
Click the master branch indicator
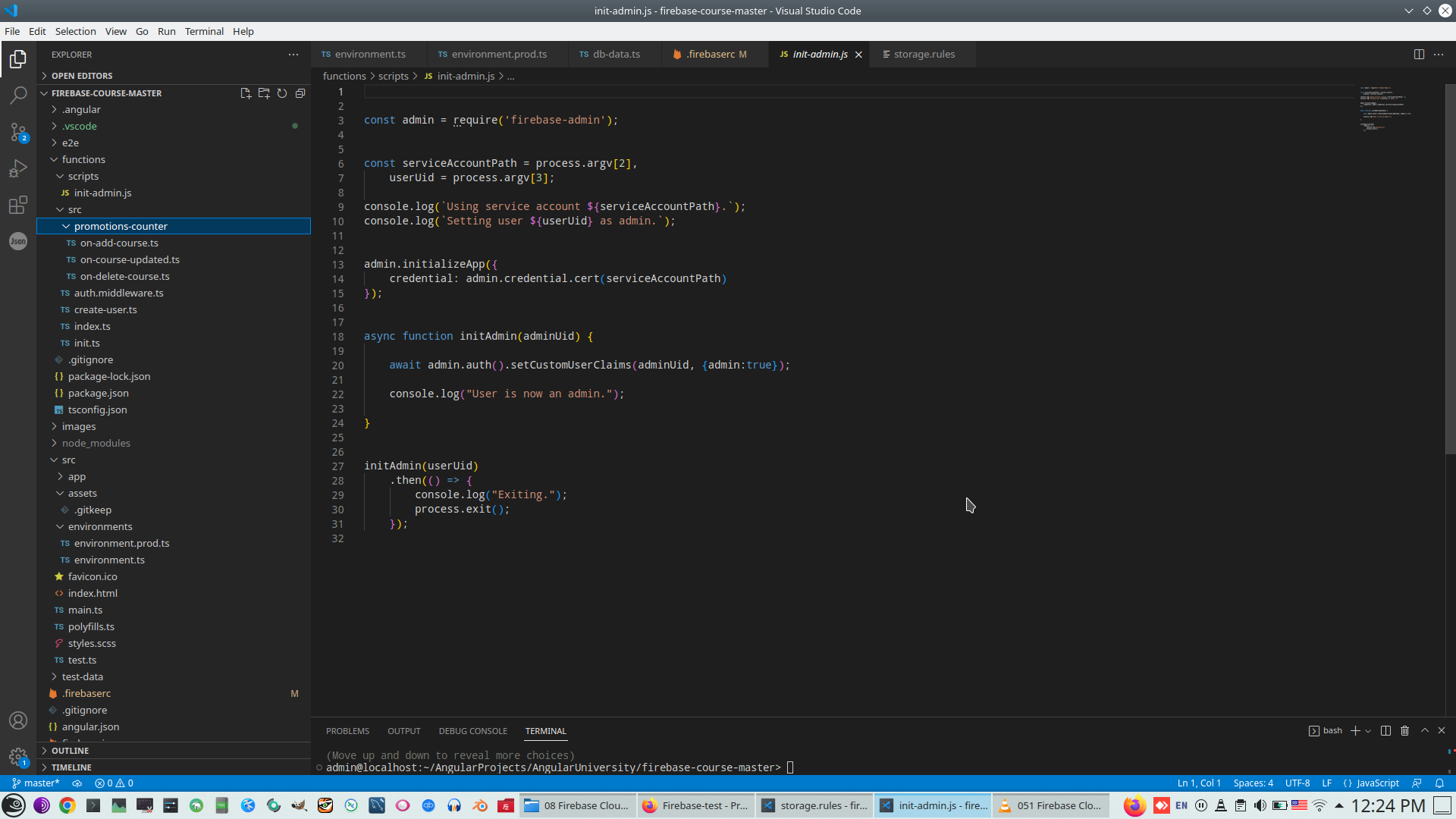tap(36, 783)
